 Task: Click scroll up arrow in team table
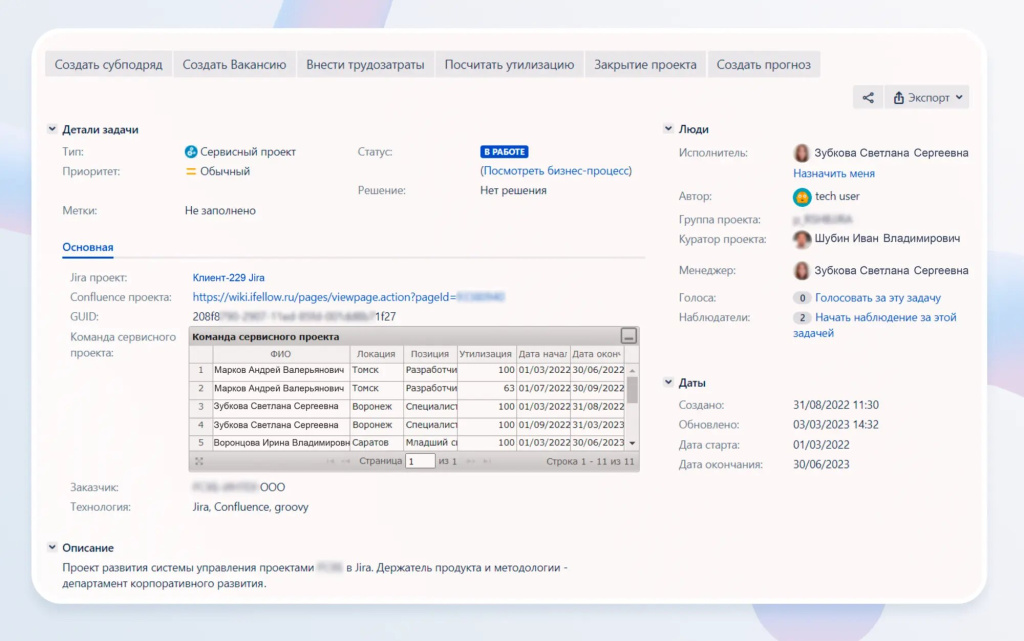[x=632, y=371]
